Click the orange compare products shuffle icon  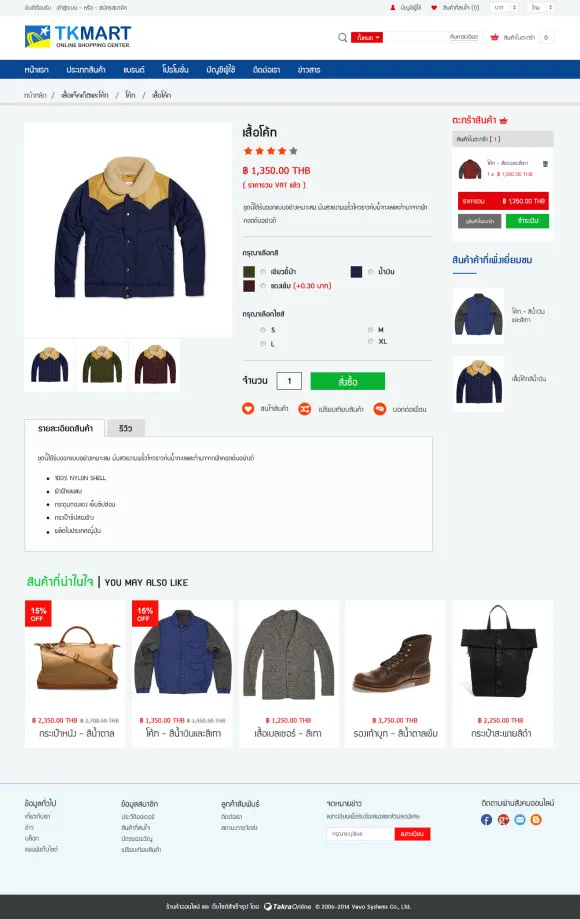tap(305, 409)
